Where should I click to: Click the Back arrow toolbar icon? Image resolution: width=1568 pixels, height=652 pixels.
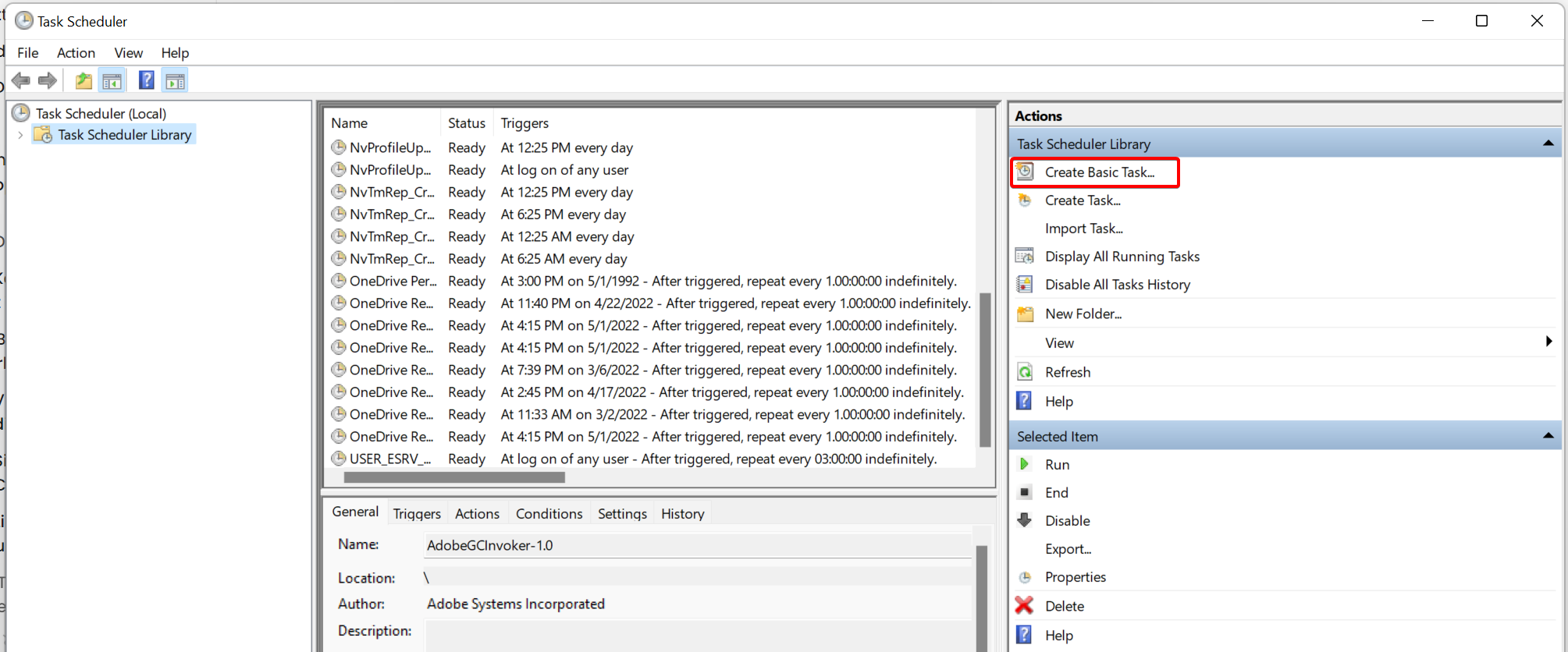coord(21,80)
